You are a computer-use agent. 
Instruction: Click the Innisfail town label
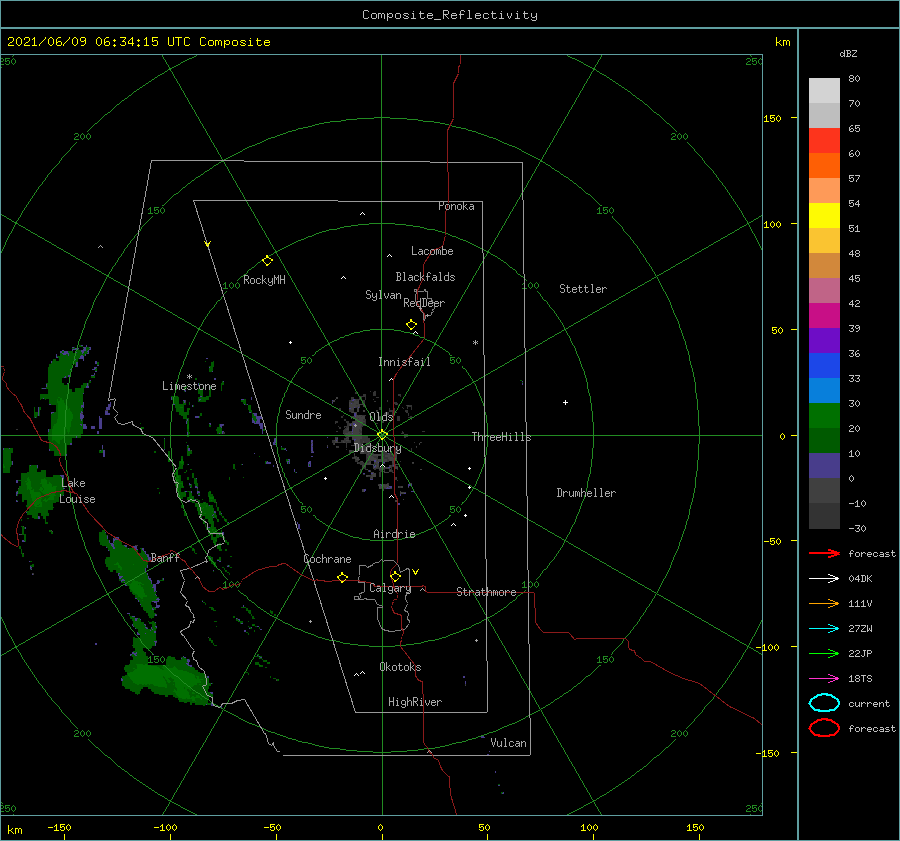click(404, 362)
